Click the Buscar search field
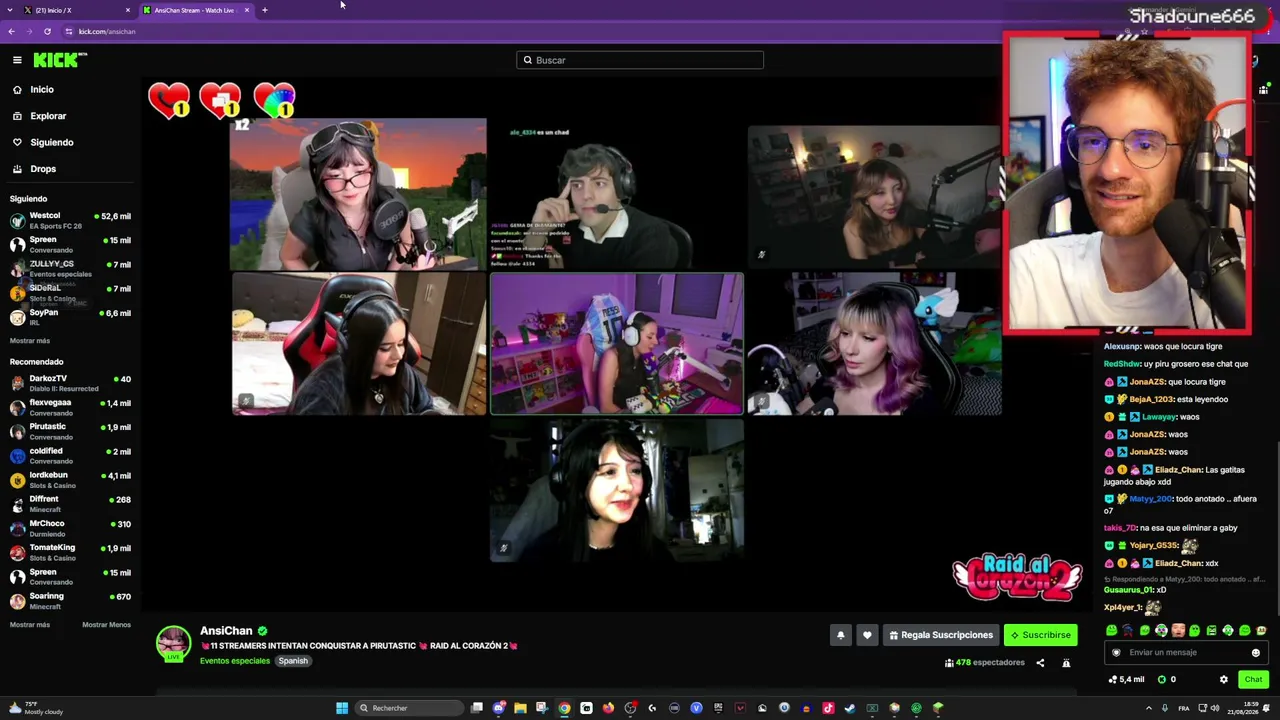The width and height of the screenshot is (1280, 720). tap(640, 60)
